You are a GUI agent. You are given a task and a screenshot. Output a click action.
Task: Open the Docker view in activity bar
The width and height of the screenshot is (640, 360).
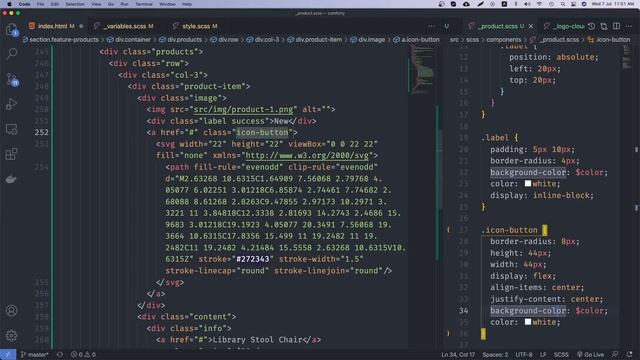coord(11,179)
